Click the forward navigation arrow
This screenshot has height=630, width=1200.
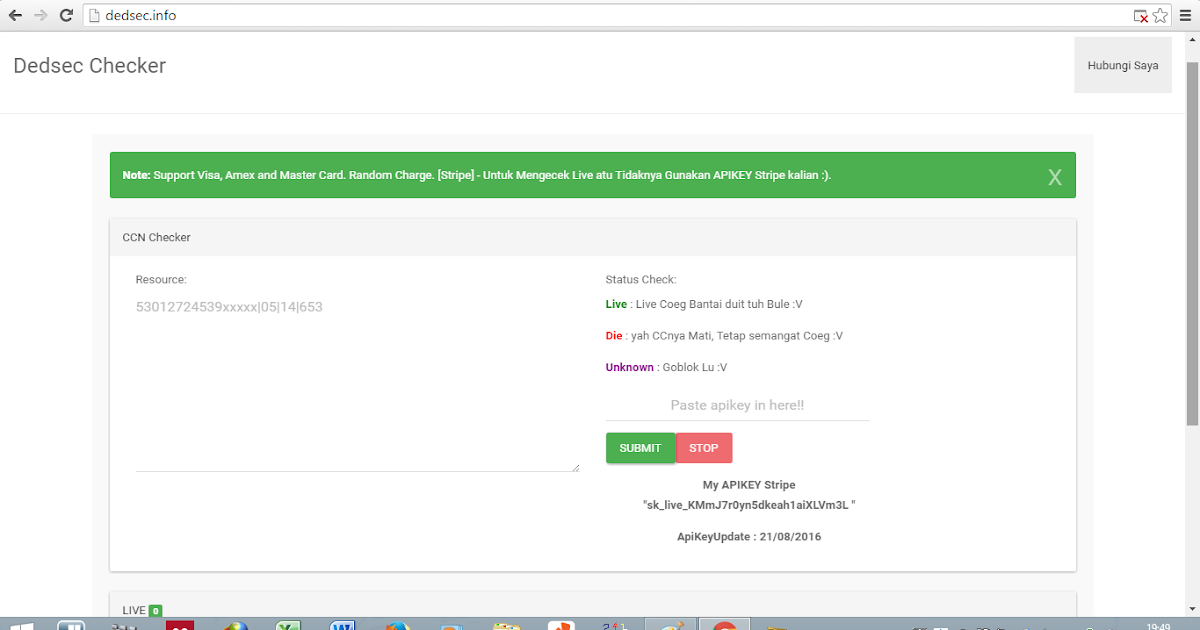point(40,15)
